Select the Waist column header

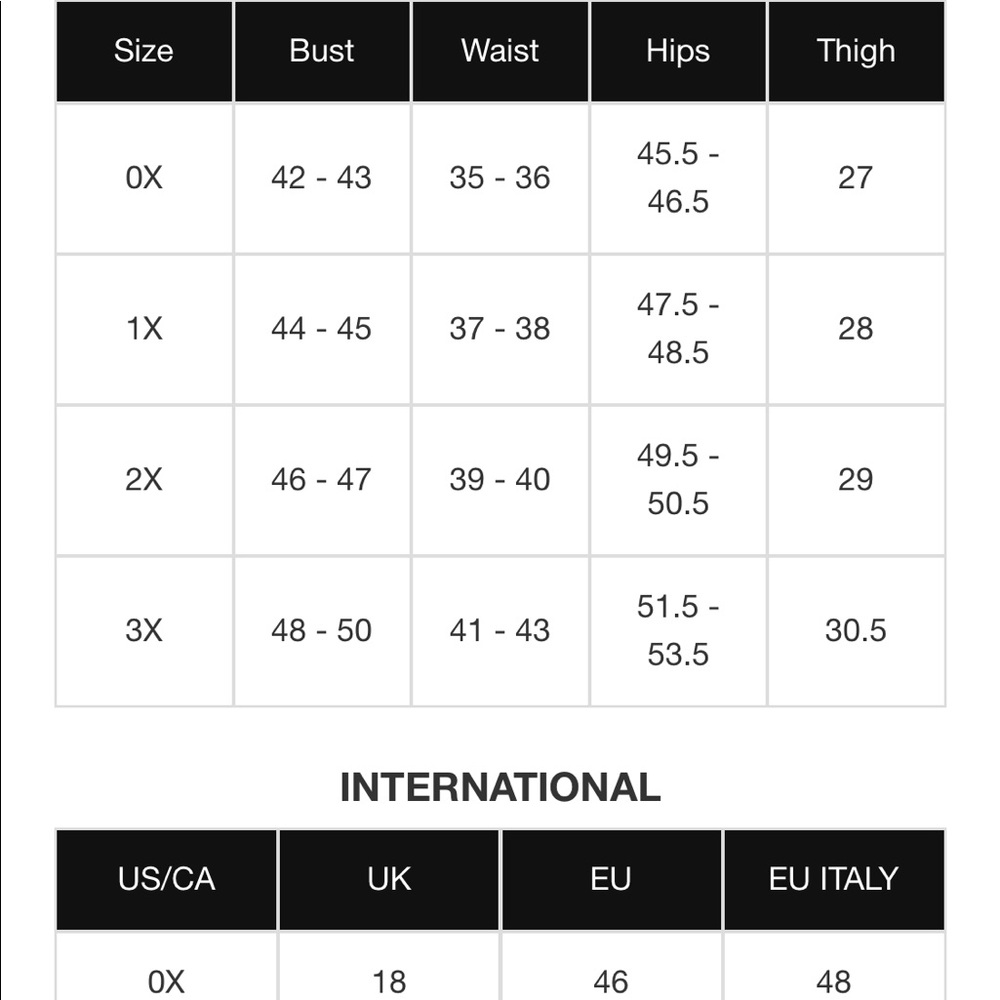[x=500, y=51]
